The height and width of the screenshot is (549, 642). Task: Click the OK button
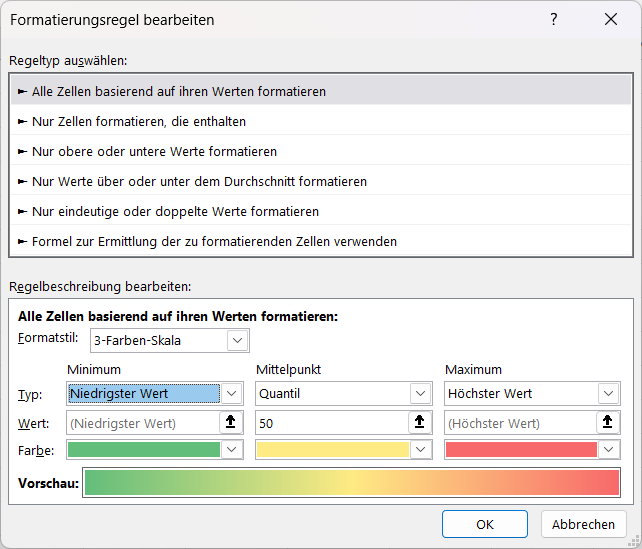[x=484, y=524]
